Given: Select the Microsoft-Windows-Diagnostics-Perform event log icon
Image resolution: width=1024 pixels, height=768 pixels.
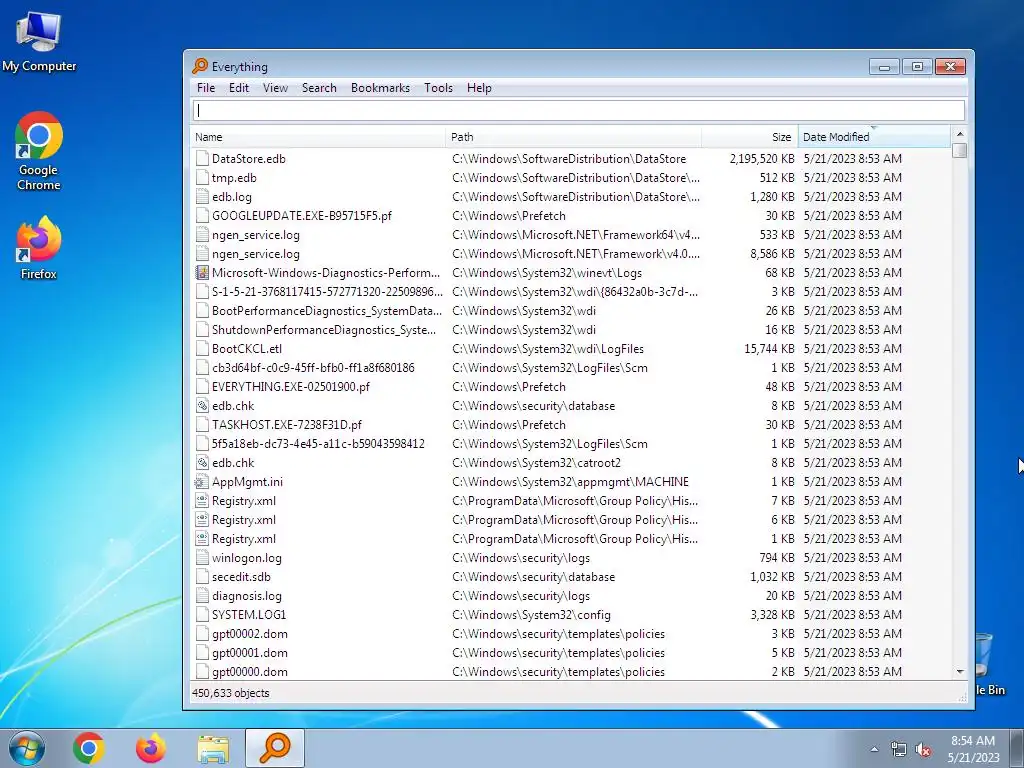Looking at the screenshot, I should (x=202, y=272).
